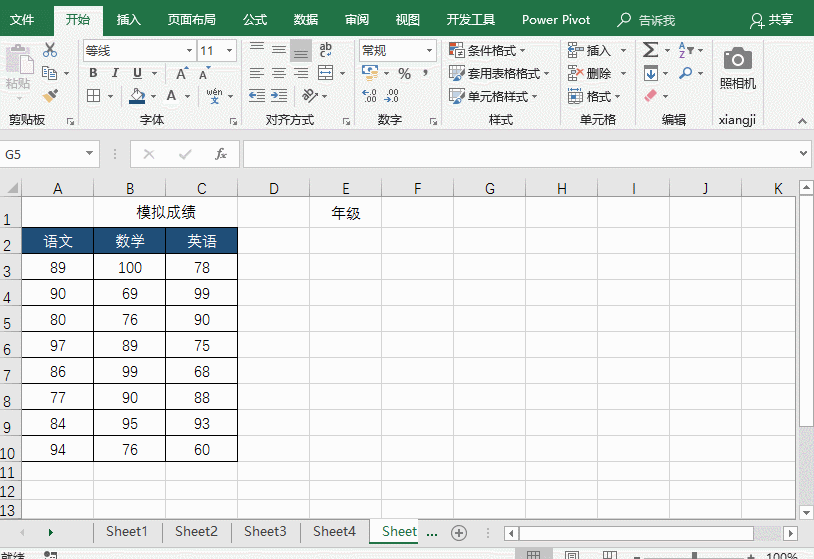Increase indent icon
Viewport: 814px width, 559px height.
[x=279, y=96]
